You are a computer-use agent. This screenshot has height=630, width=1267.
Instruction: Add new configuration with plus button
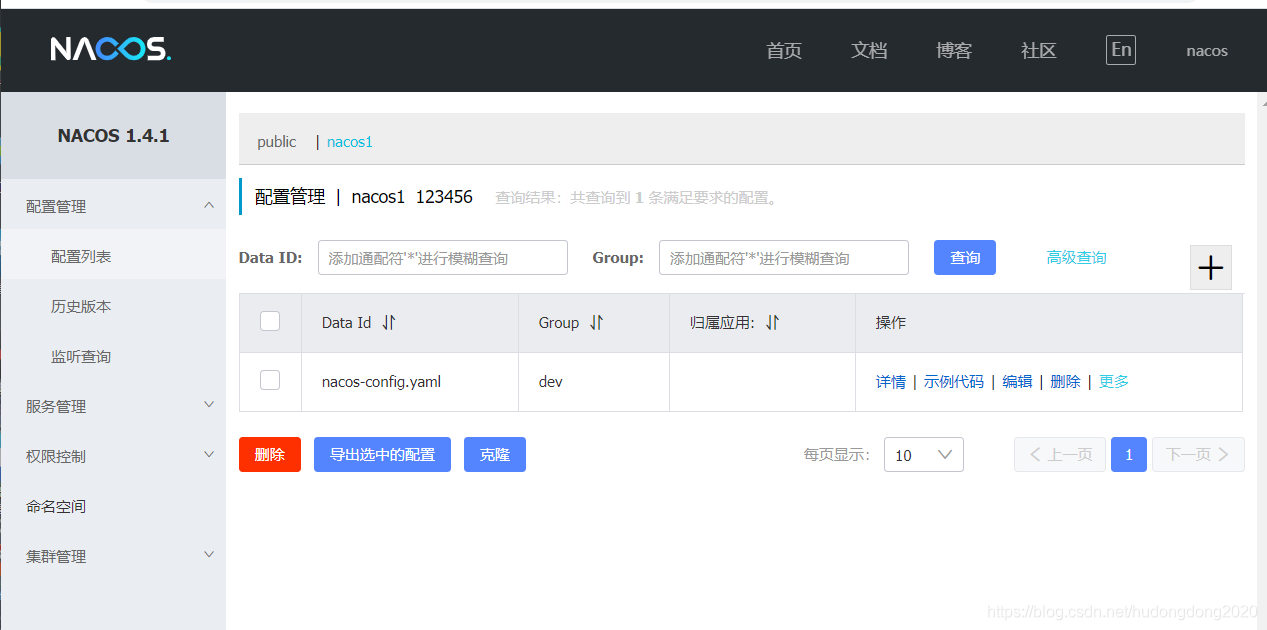(1211, 268)
